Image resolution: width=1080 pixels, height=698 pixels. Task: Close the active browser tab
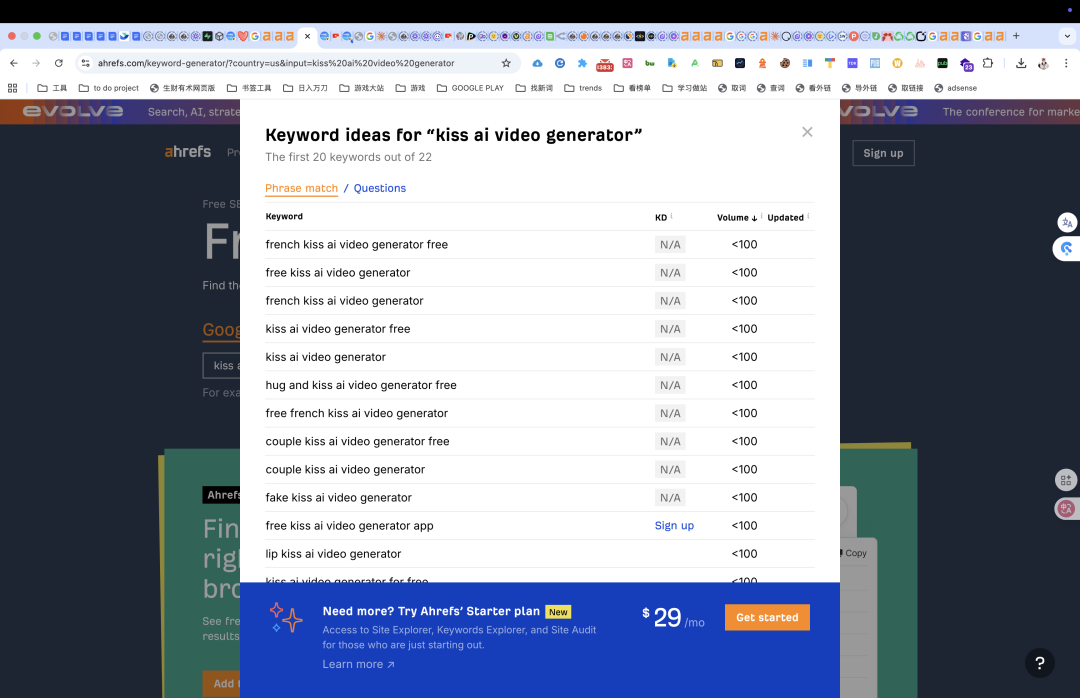(x=307, y=36)
